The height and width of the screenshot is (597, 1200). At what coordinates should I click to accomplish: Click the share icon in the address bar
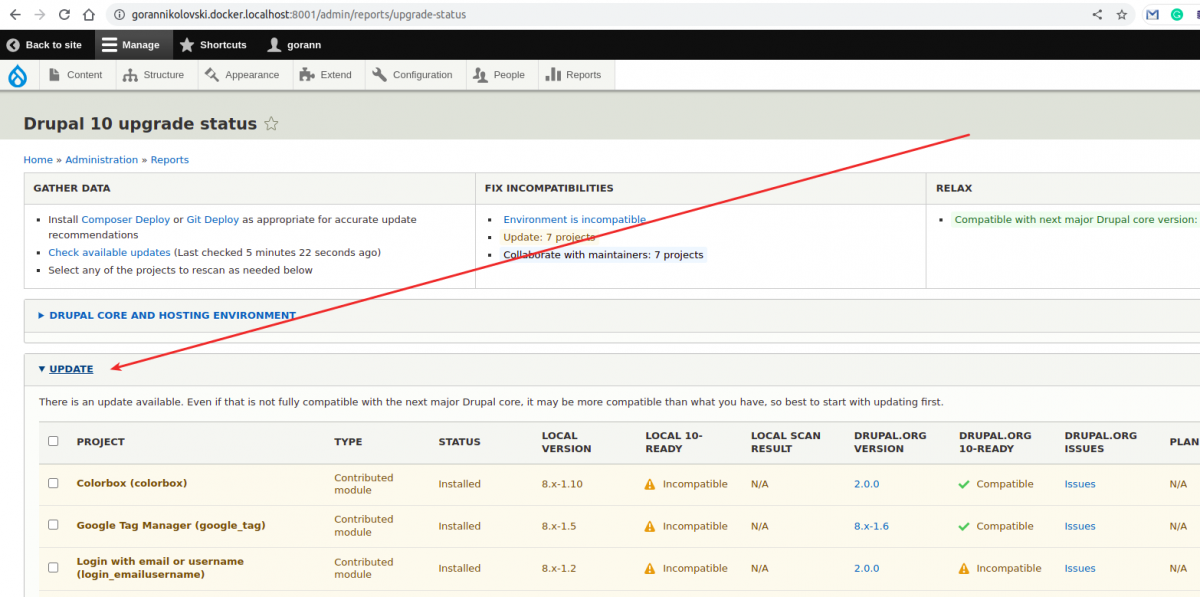point(1097,15)
